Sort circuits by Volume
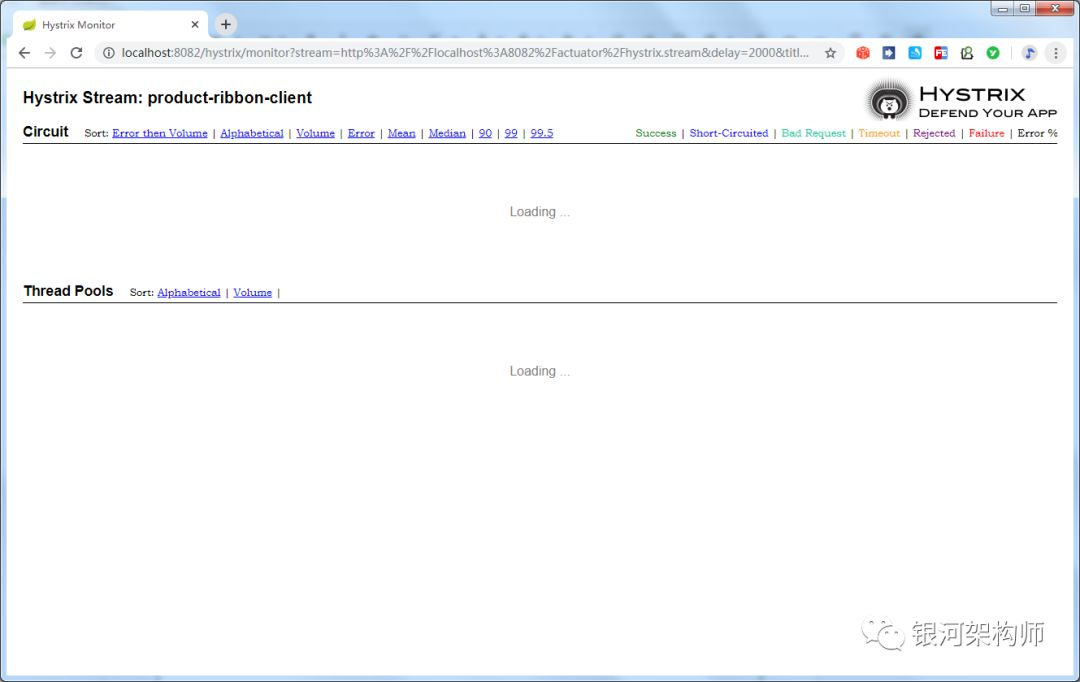The height and width of the screenshot is (682, 1080). coord(315,134)
